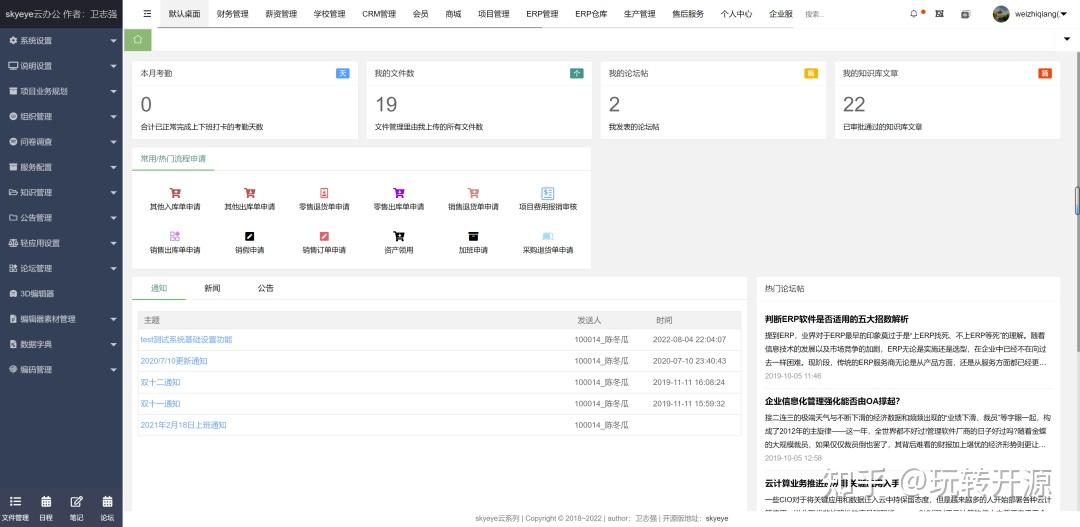Open the notification bell icon
The width and height of the screenshot is (1080, 527).
point(913,14)
